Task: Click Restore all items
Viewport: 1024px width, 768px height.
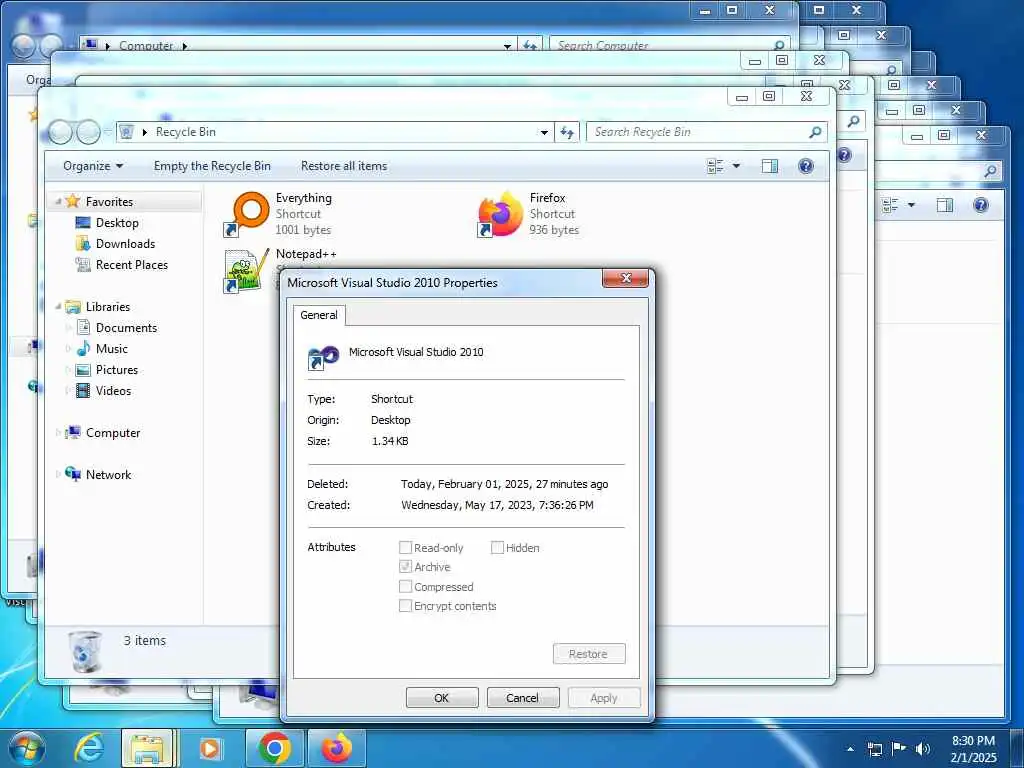Action: coord(344,166)
